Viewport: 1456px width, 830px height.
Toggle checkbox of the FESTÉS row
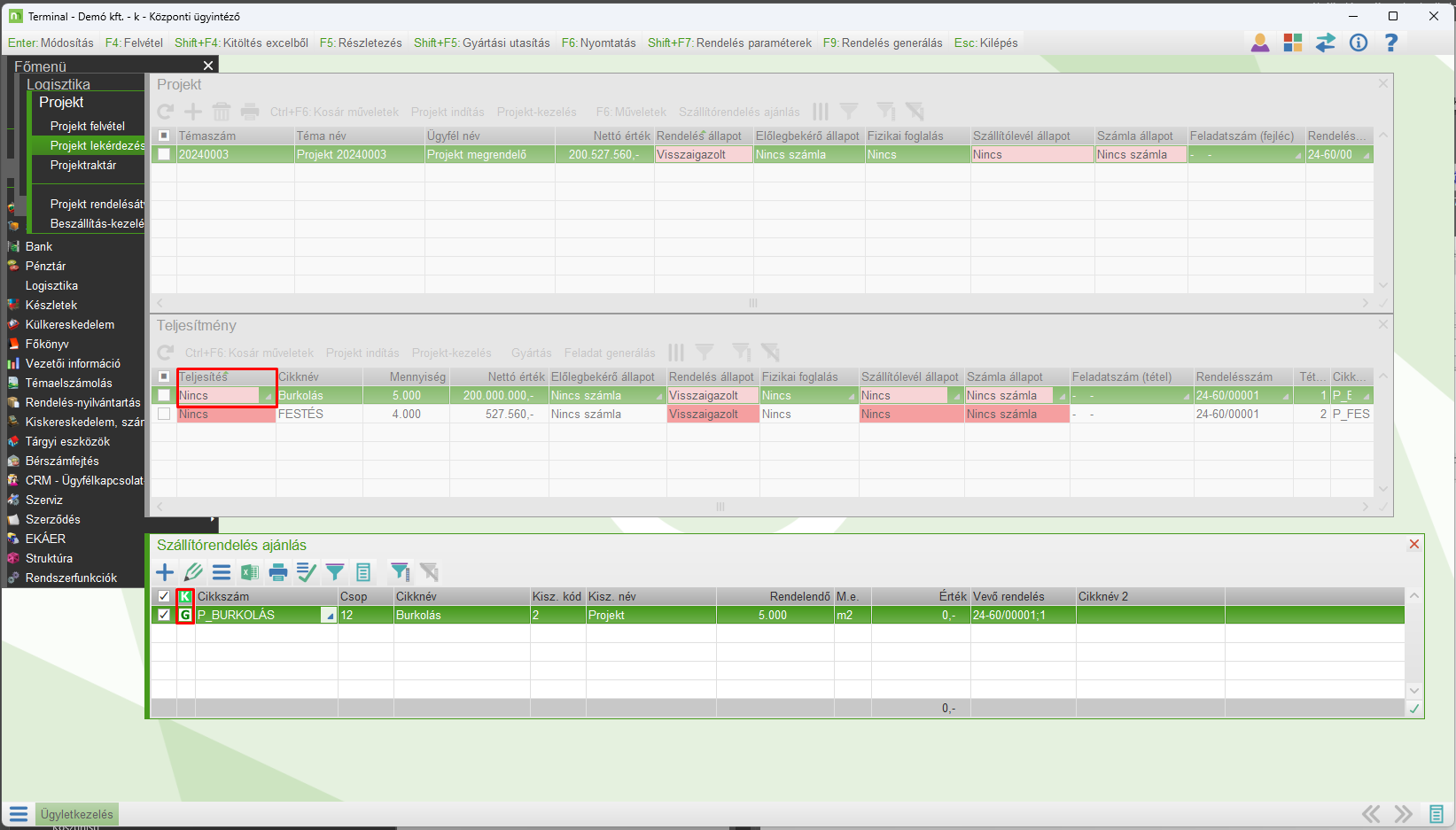coord(164,414)
